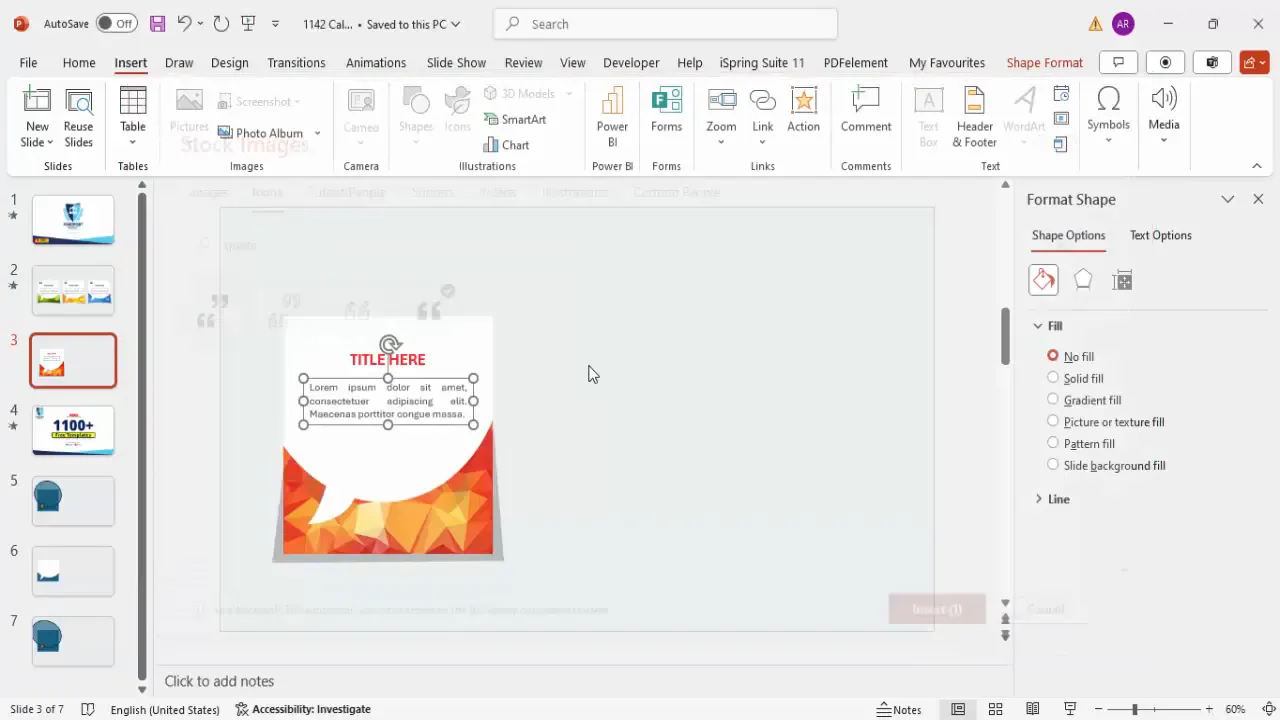Select Size & Properties icon
Image resolution: width=1280 pixels, height=720 pixels.
coord(1122,280)
